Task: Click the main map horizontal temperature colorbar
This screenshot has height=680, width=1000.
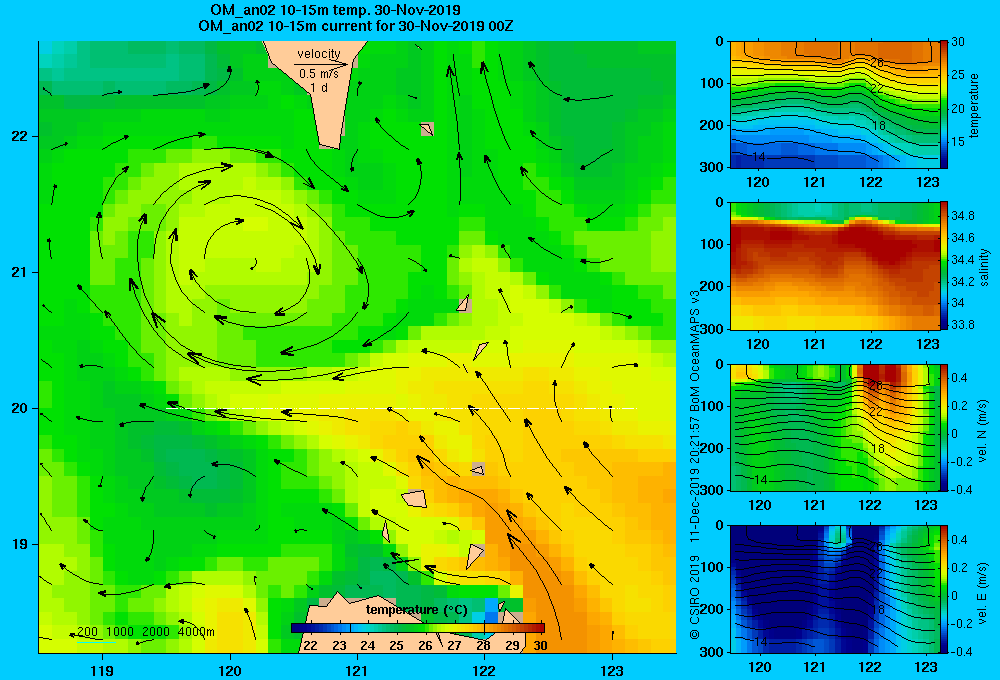Action: 418,628
